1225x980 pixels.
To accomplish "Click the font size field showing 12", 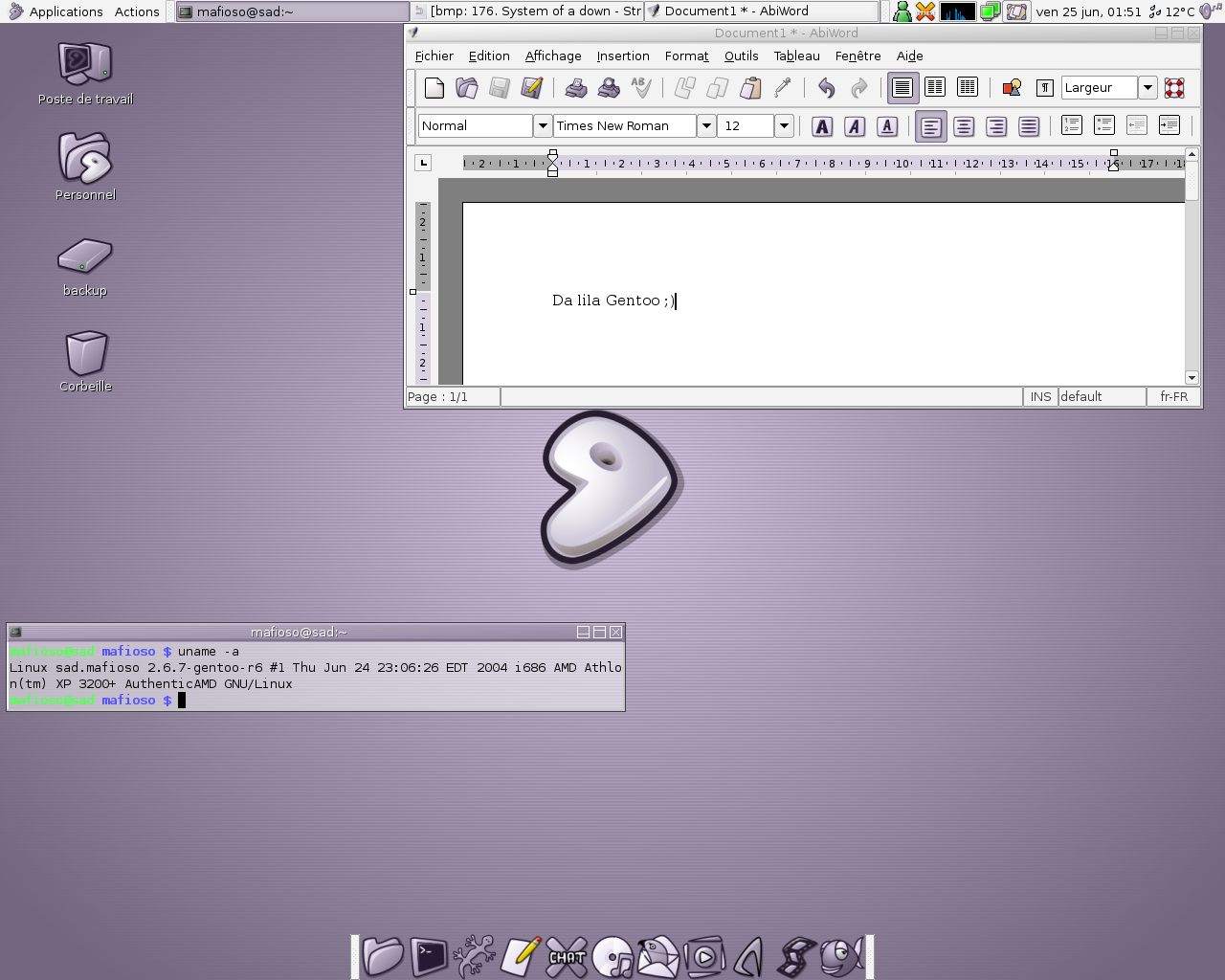I will tap(746, 125).
